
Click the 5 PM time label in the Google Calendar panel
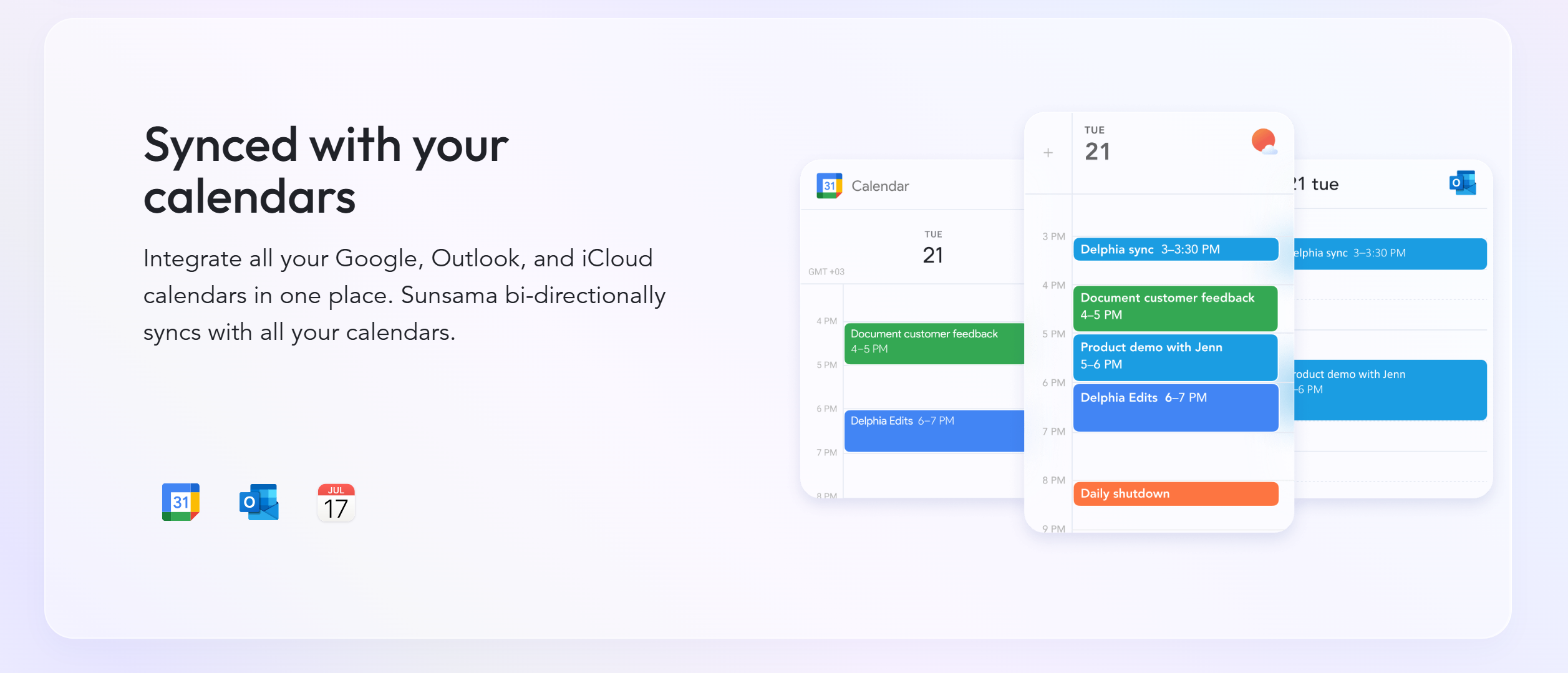click(x=826, y=365)
